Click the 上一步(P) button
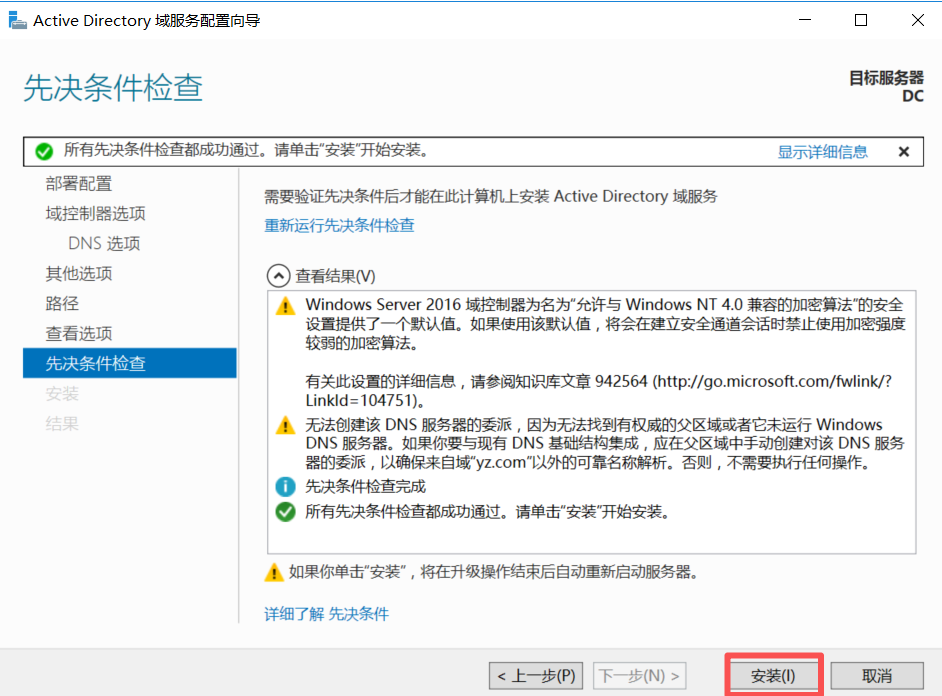 [536, 676]
